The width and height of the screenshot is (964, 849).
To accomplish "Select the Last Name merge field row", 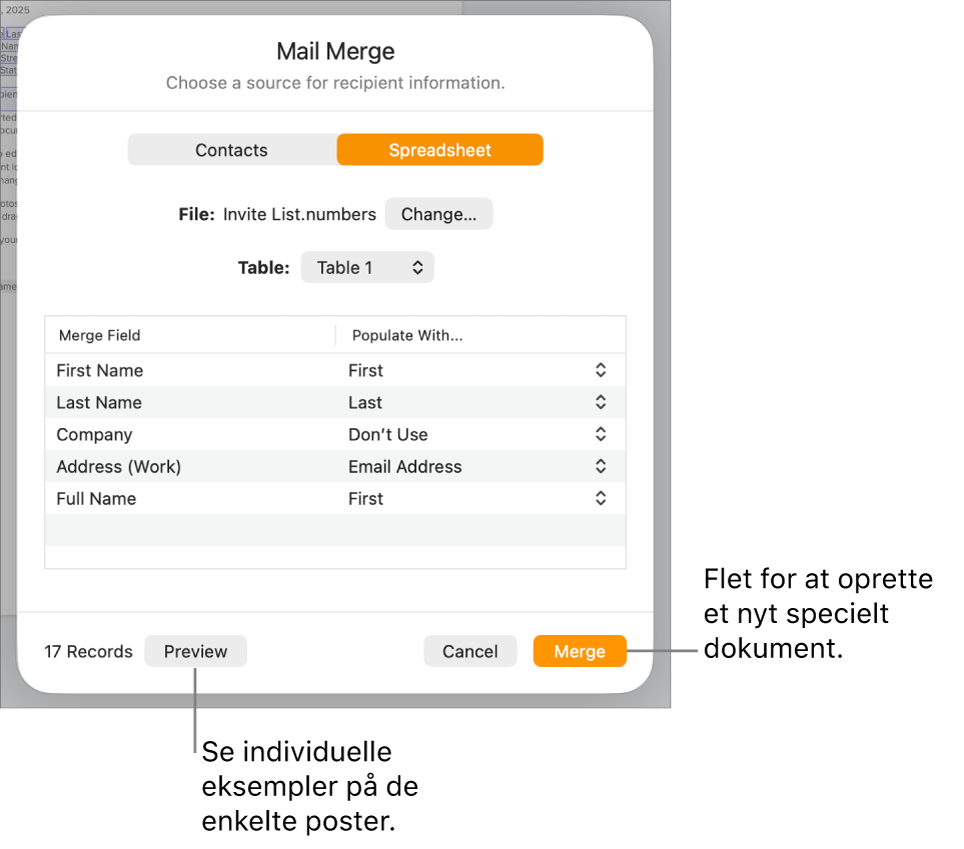I will (336, 402).
